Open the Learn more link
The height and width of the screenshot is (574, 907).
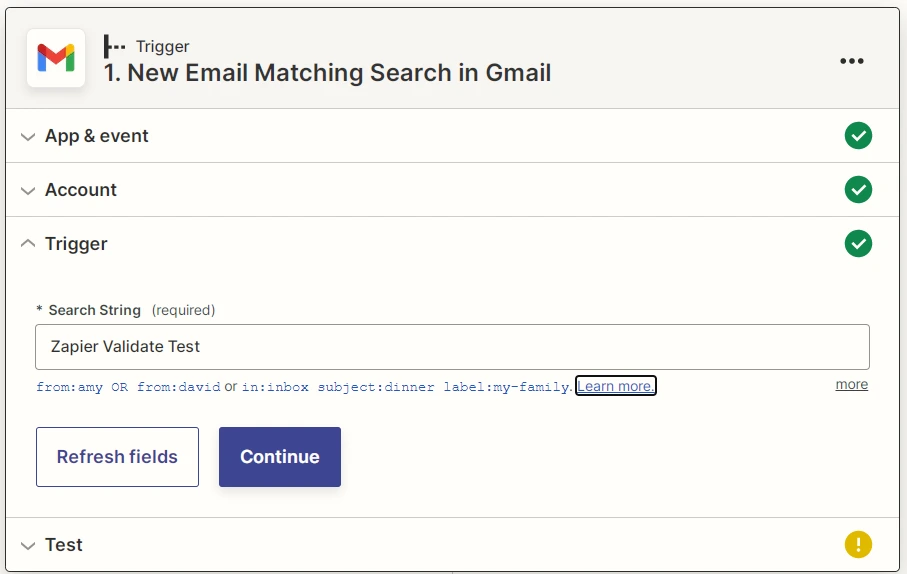(x=616, y=386)
